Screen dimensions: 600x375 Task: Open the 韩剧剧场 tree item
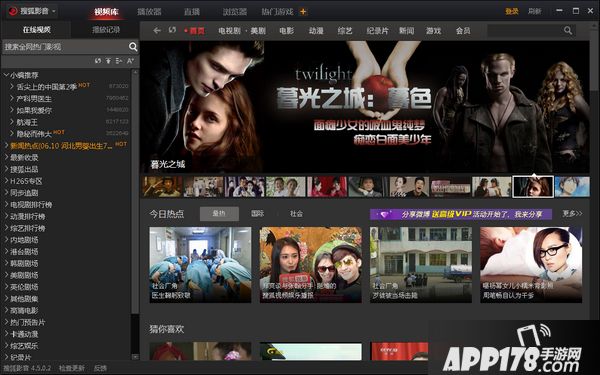tap(24, 264)
